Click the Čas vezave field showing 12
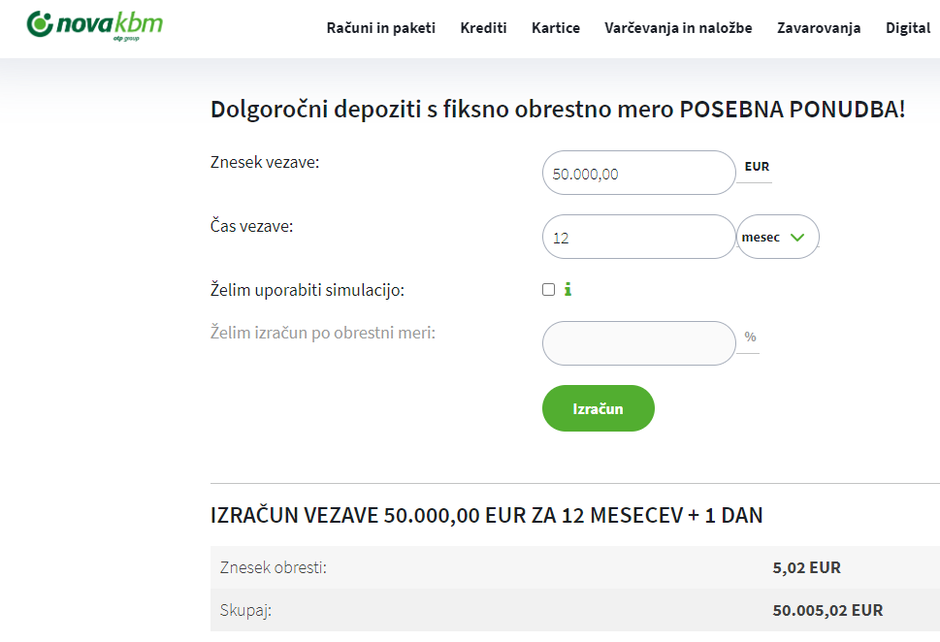940x642 pixels. click(638, 236)
